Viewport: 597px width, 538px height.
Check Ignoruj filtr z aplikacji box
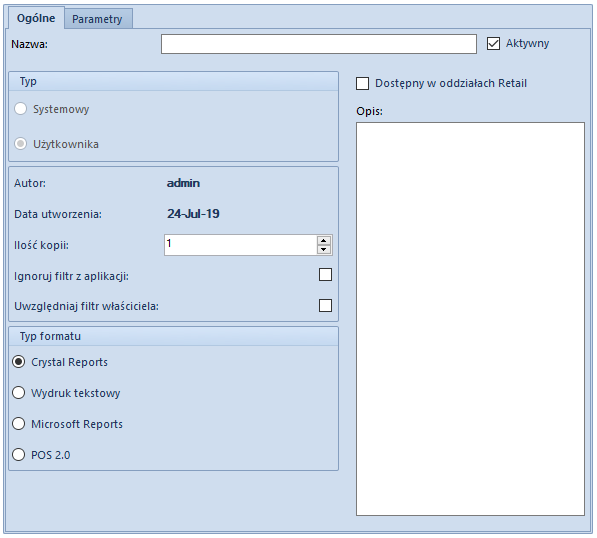coord(326,275)
